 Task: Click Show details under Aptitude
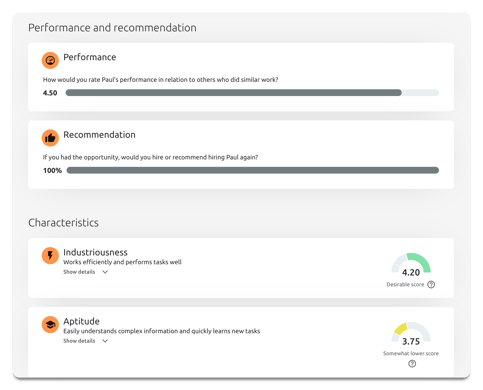click(x=79, y=341)
